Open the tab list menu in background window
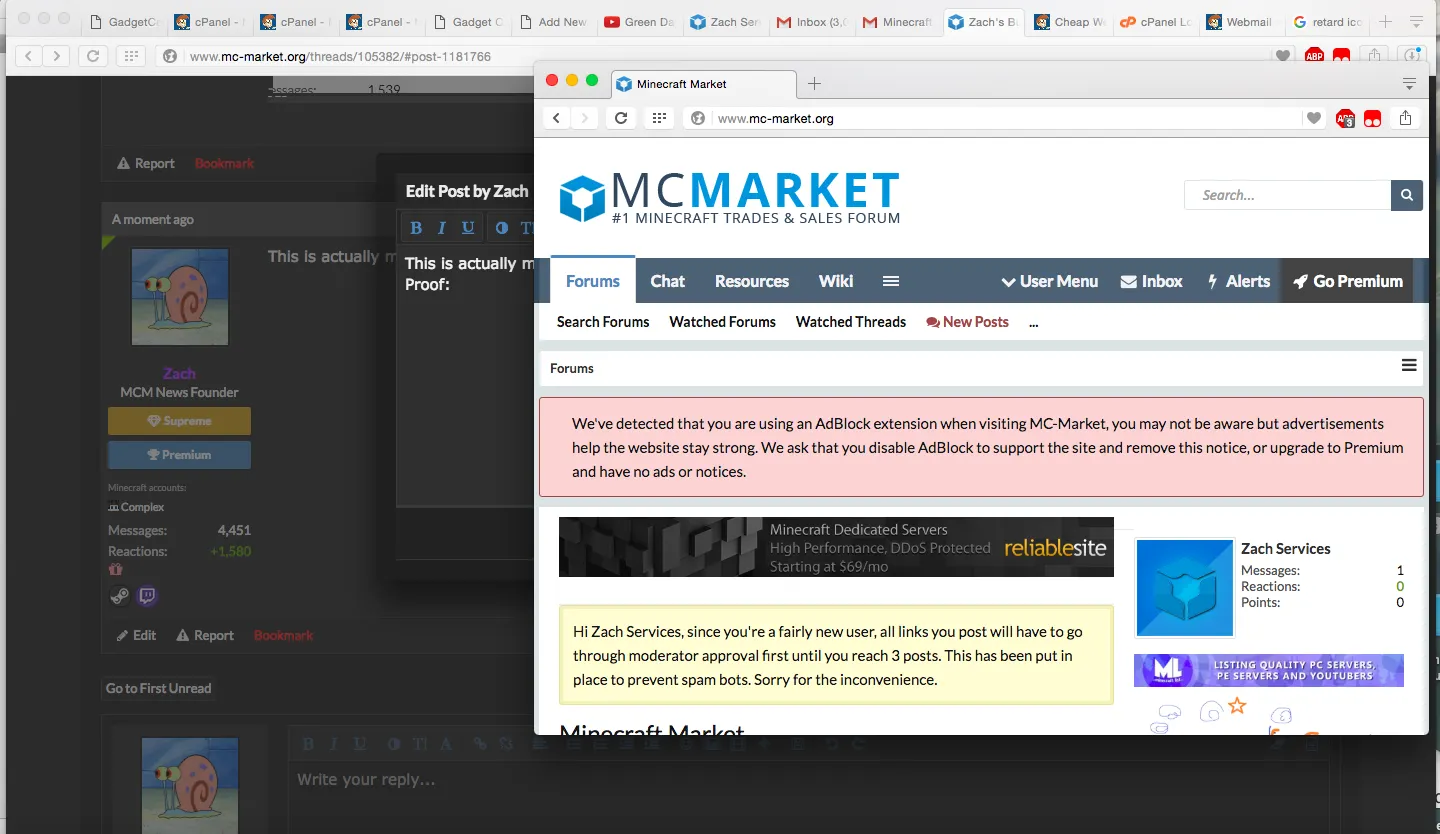The height and width of the screenshot is (834, 1440). click(x=1416, y=21)
